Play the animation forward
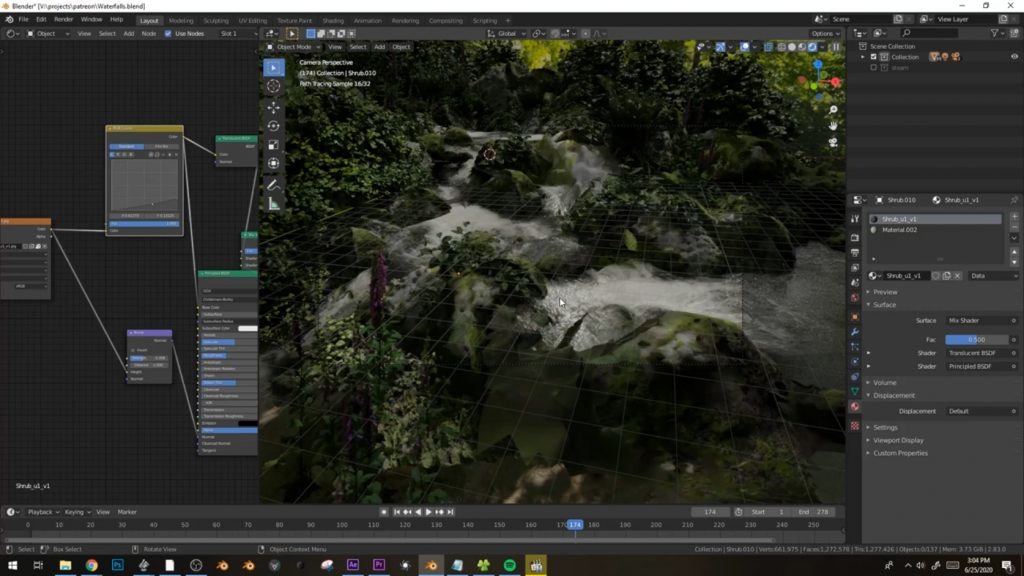1024x576 pixels. pyautogui.click(x=428, y=512)
